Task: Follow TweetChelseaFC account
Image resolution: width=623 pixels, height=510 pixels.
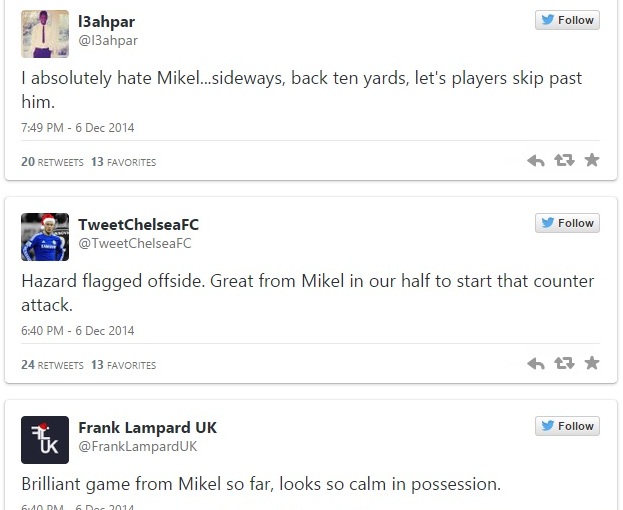Action: [x=567, y=223]
